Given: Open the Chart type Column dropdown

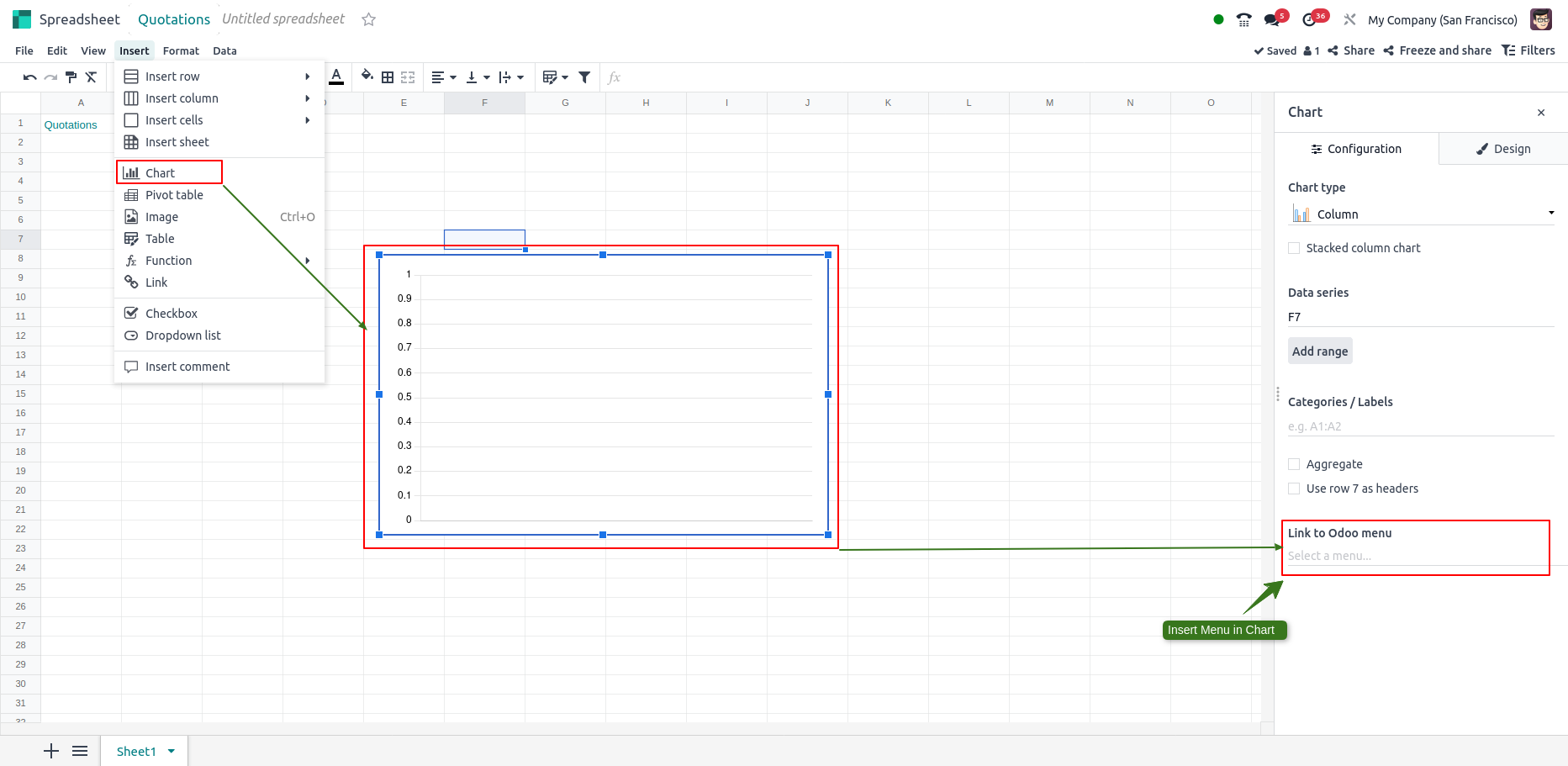Looking at the screenshot, I should tap(1421, 214).
